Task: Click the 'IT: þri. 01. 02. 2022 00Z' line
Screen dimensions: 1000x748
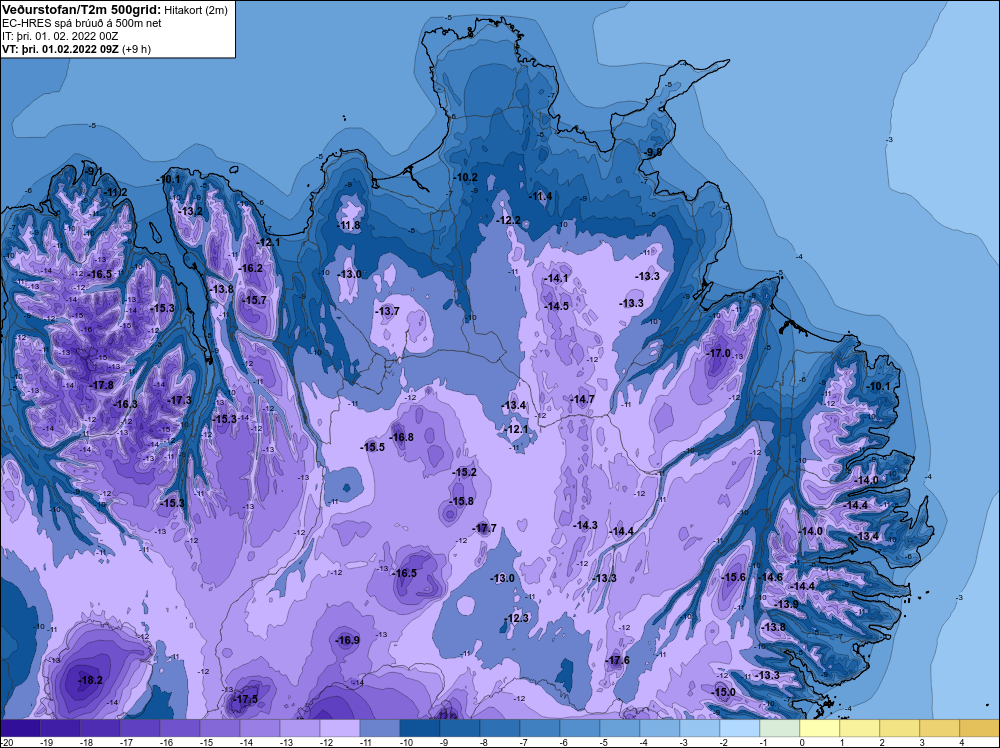Action: [x=60, y=36]
